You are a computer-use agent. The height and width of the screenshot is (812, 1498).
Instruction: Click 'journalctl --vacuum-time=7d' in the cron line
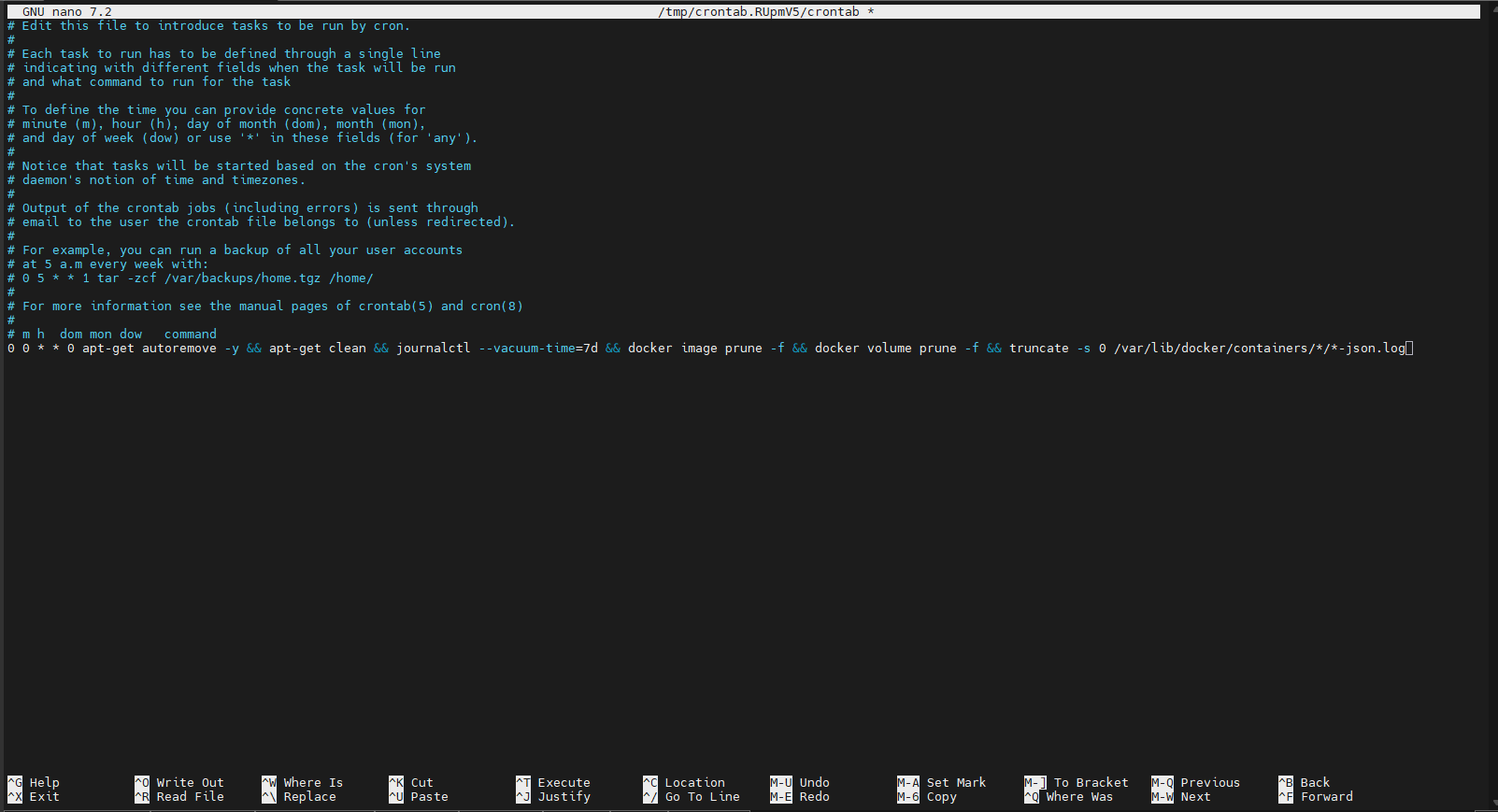(x=497, y=349)
